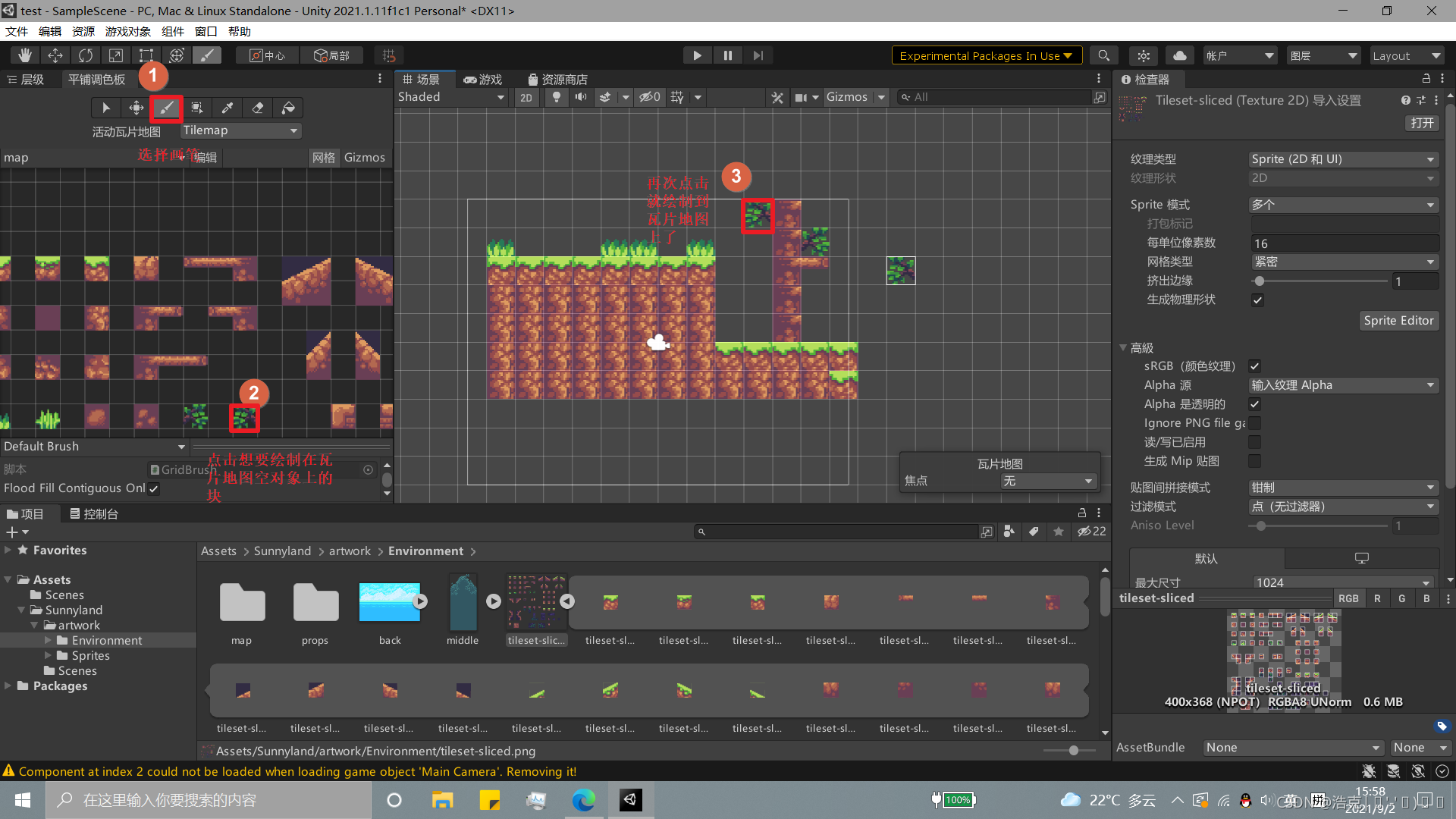Open the File menu
Image resolution: width=1456 pixels, height=819 pixels.
(x=17, y=31)
